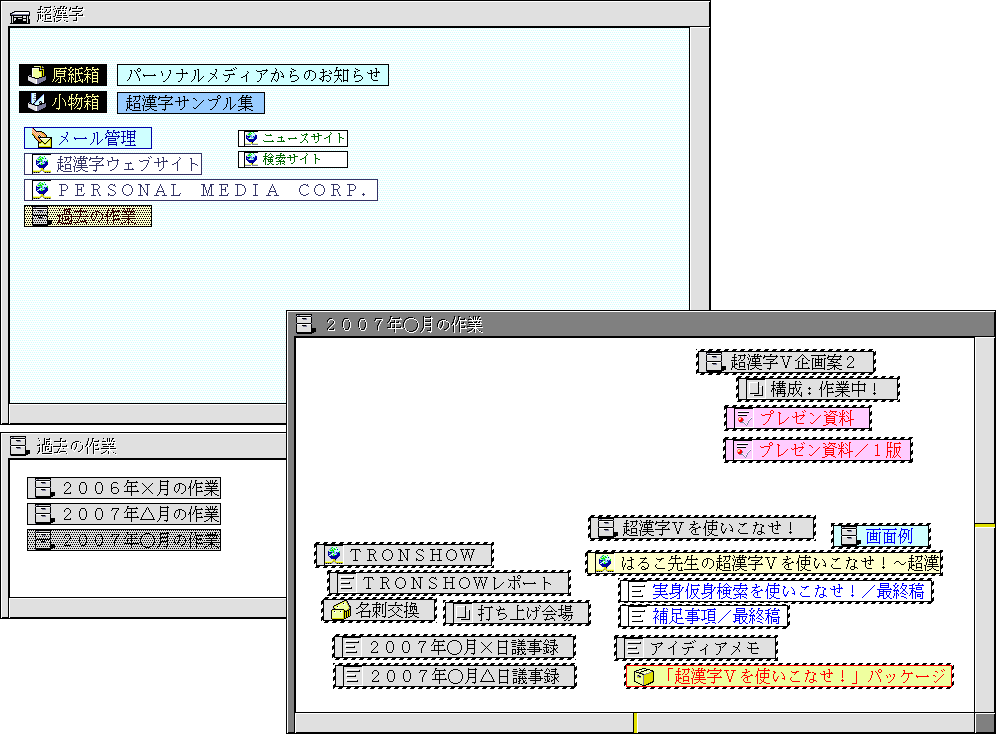
Task: Open the pink プレゼン資料／1版 document
Action: point(819,450)
